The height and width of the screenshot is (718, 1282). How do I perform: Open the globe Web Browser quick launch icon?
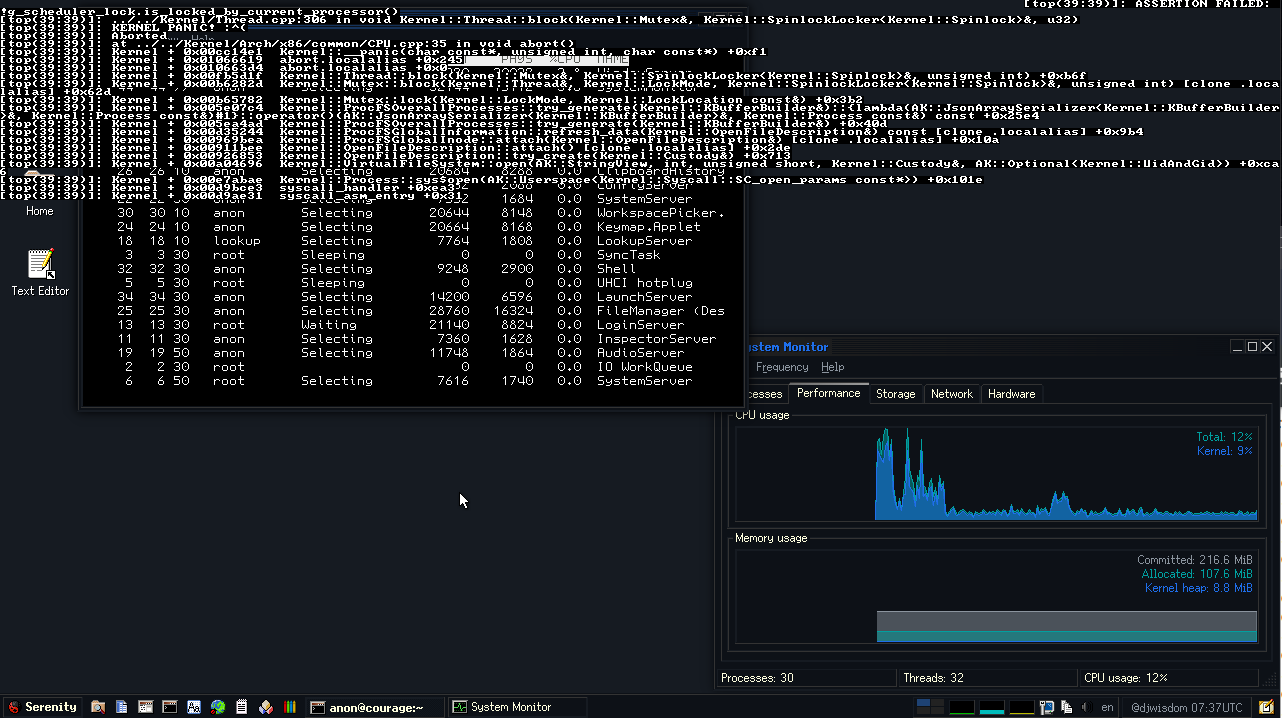[x=217, y=707]
